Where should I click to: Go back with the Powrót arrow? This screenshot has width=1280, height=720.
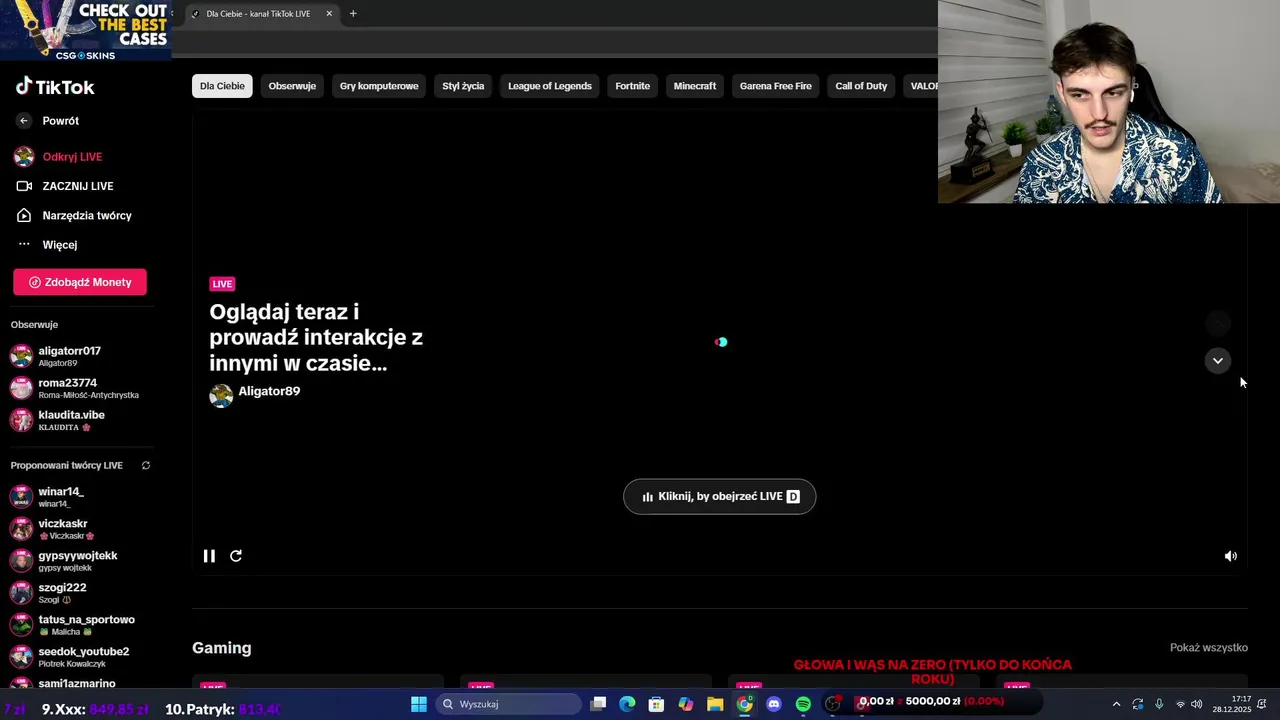[x=24, y=121]
